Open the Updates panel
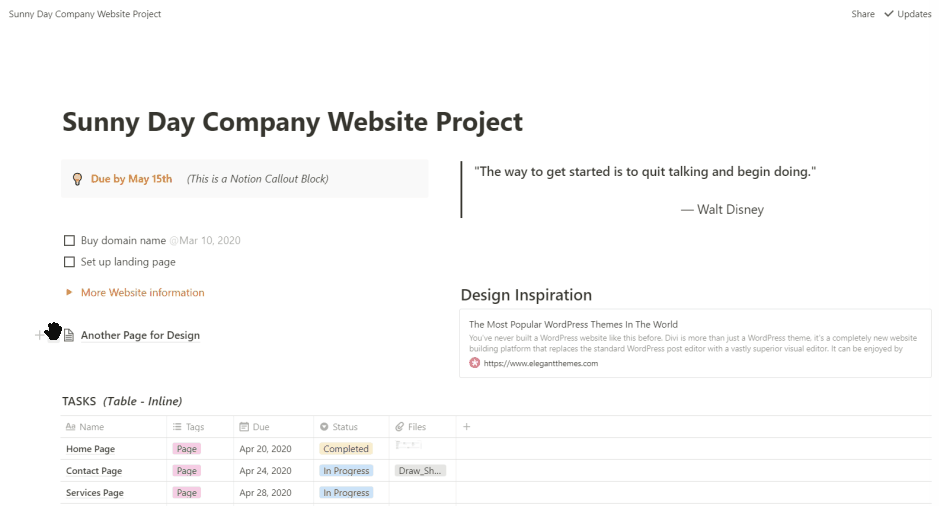940x506 pixels. pos(908,14)
